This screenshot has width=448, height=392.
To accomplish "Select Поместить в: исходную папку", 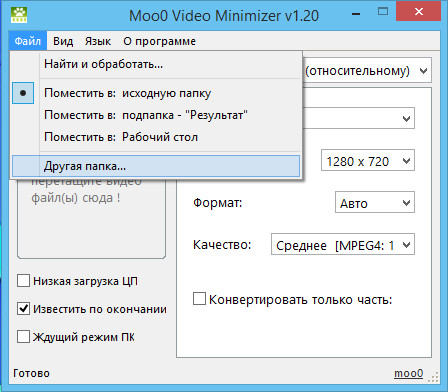I will coord(156,93).
